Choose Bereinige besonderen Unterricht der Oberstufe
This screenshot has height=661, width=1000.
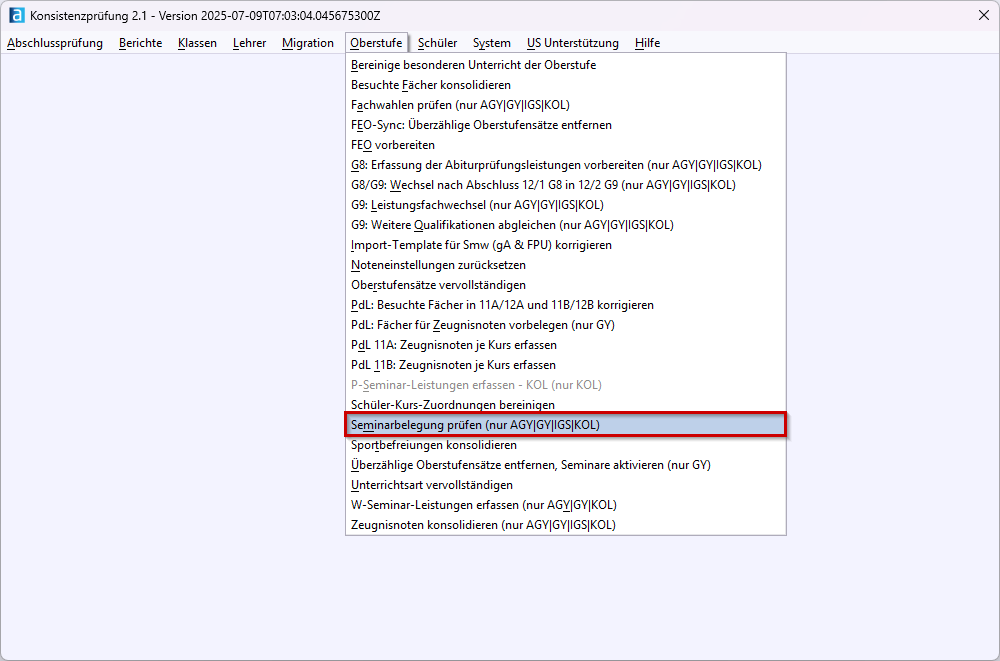tap(566, 65)
